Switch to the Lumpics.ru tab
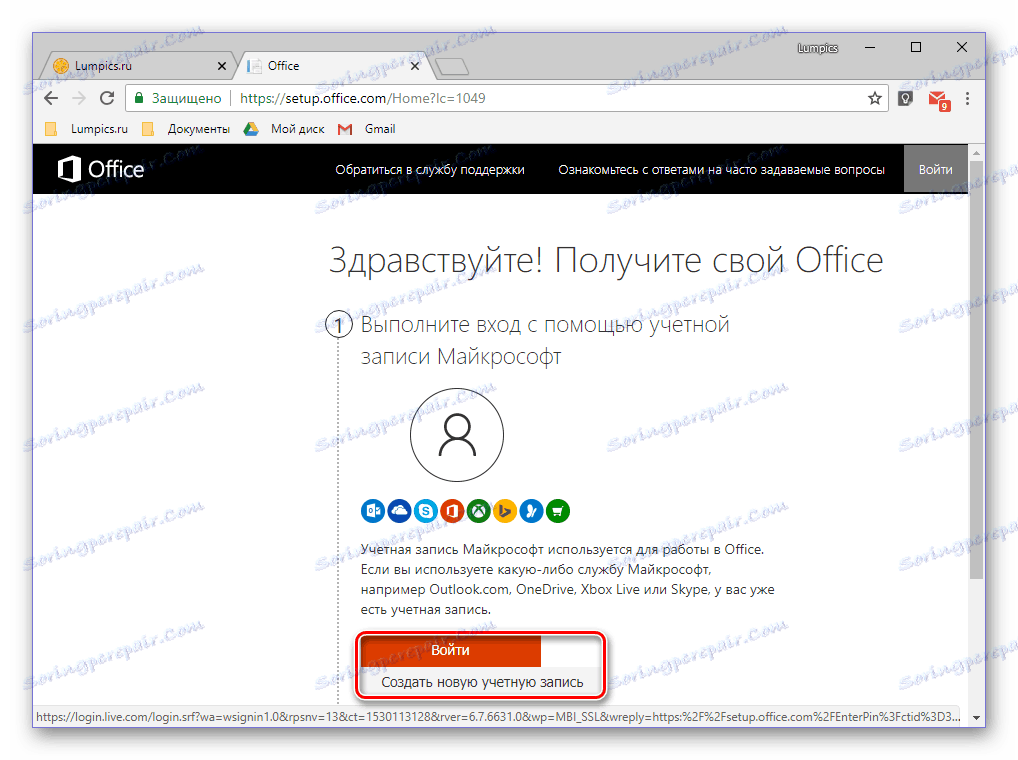 136,66
